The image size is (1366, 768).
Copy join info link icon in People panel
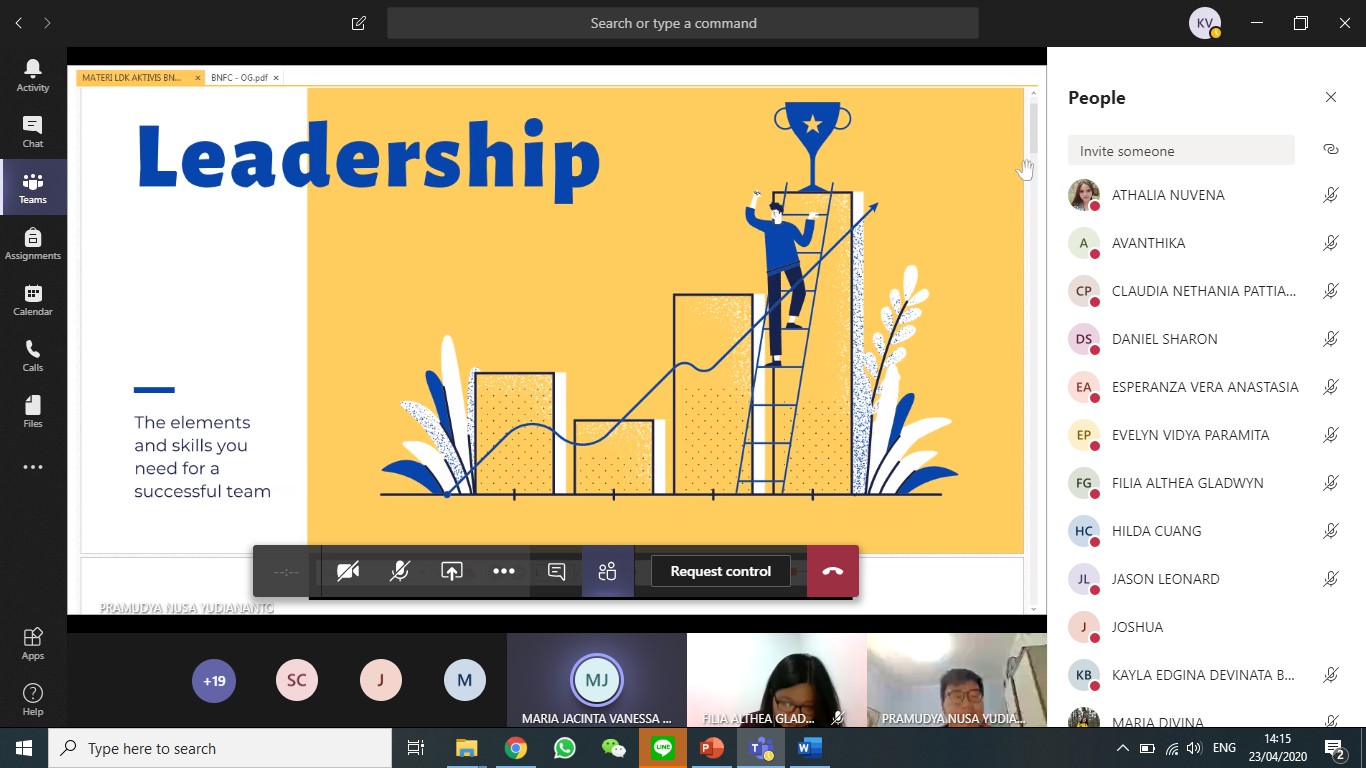[x=1330, y=150]
